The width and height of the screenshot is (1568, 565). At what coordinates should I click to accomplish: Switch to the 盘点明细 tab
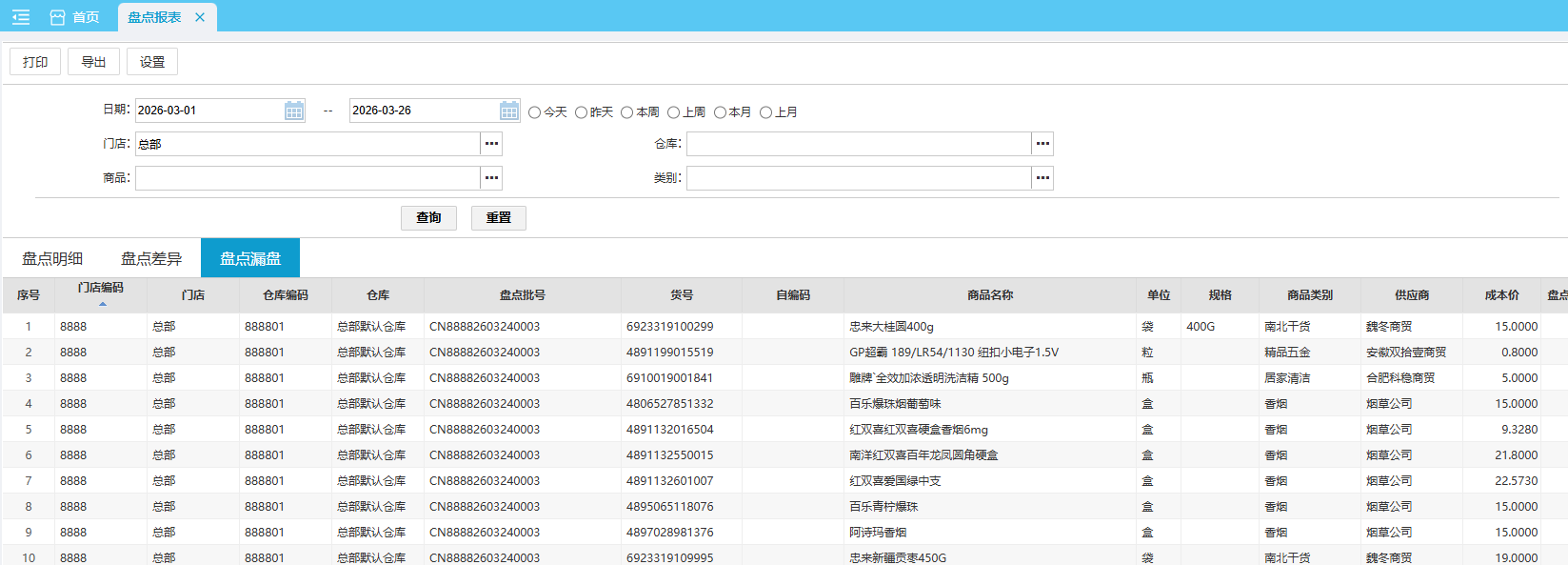pos(52,258)
